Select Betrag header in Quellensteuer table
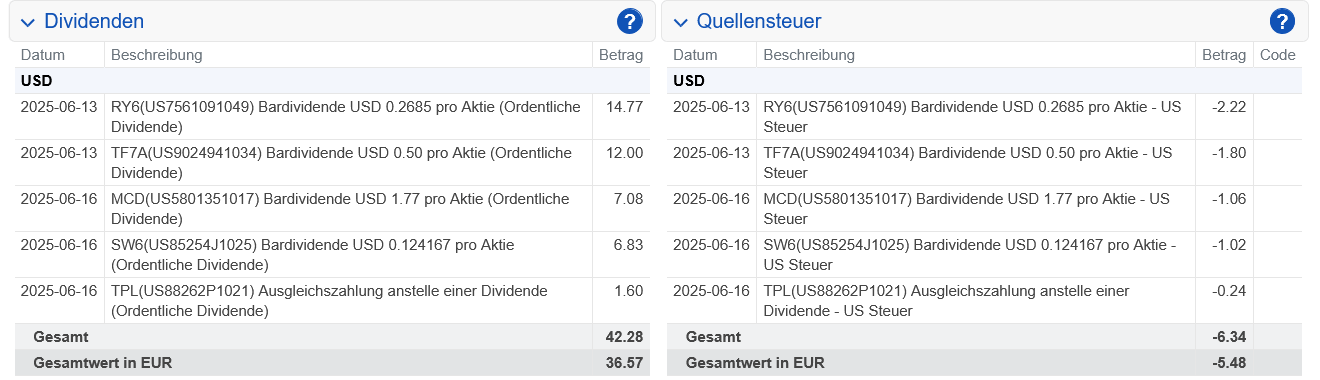 (1224, 55)
